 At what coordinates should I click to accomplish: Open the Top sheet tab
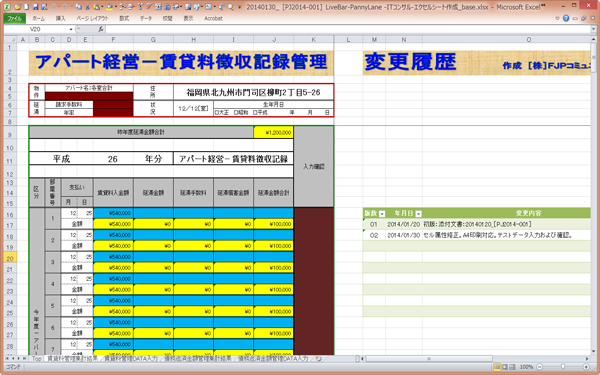pyautogui.click(x=37, y=359)
